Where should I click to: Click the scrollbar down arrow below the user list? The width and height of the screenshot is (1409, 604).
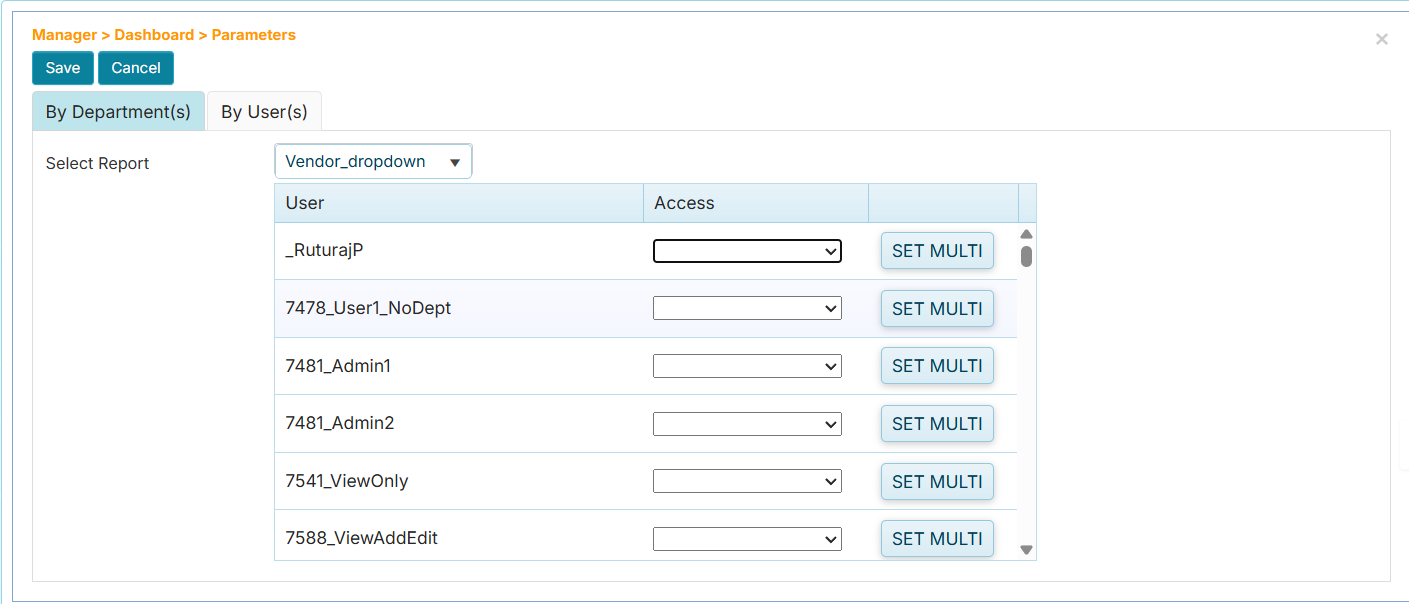click(x=1026, y=549)
